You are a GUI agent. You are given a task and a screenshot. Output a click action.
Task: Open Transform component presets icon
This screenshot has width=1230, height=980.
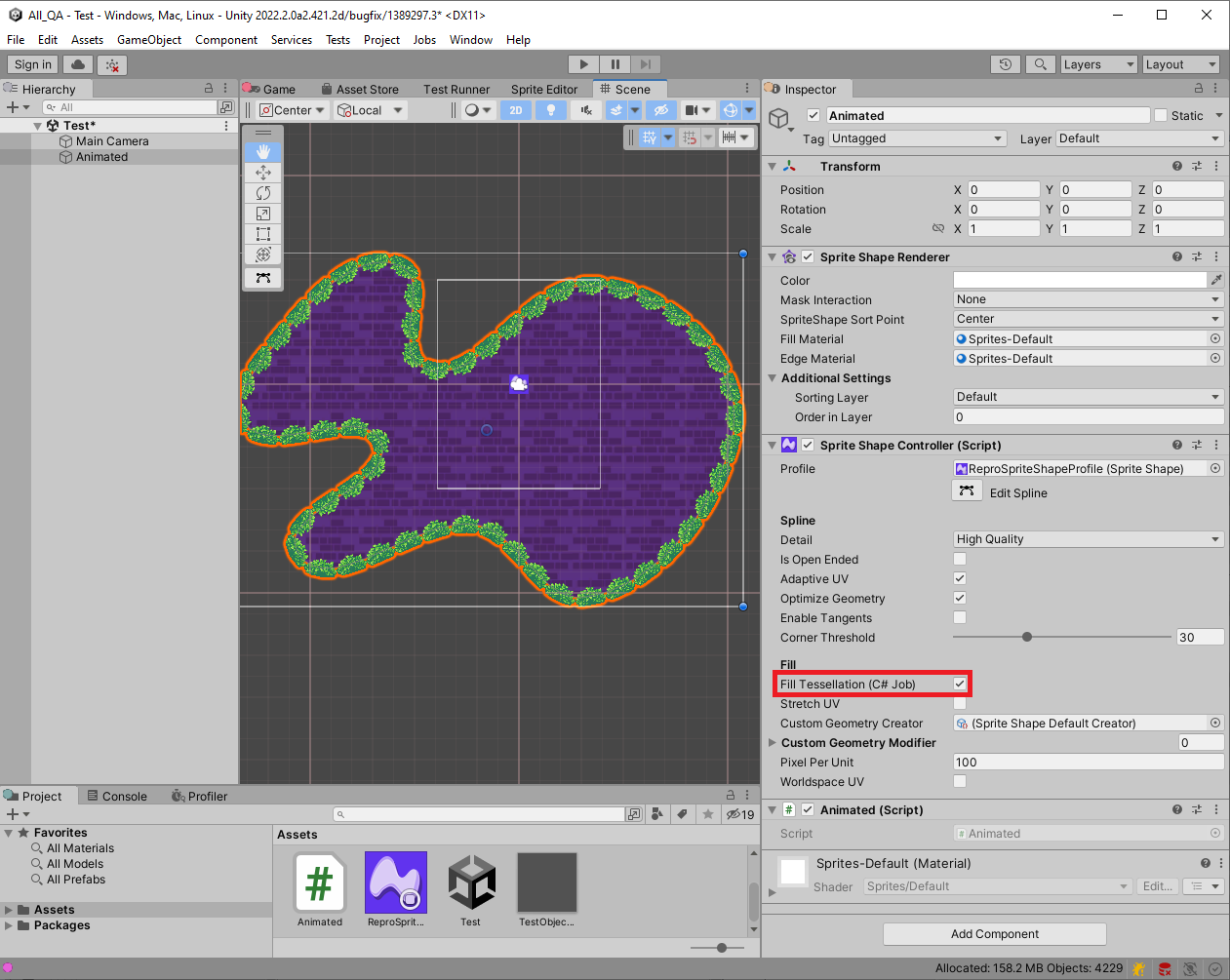point(1197,166)
